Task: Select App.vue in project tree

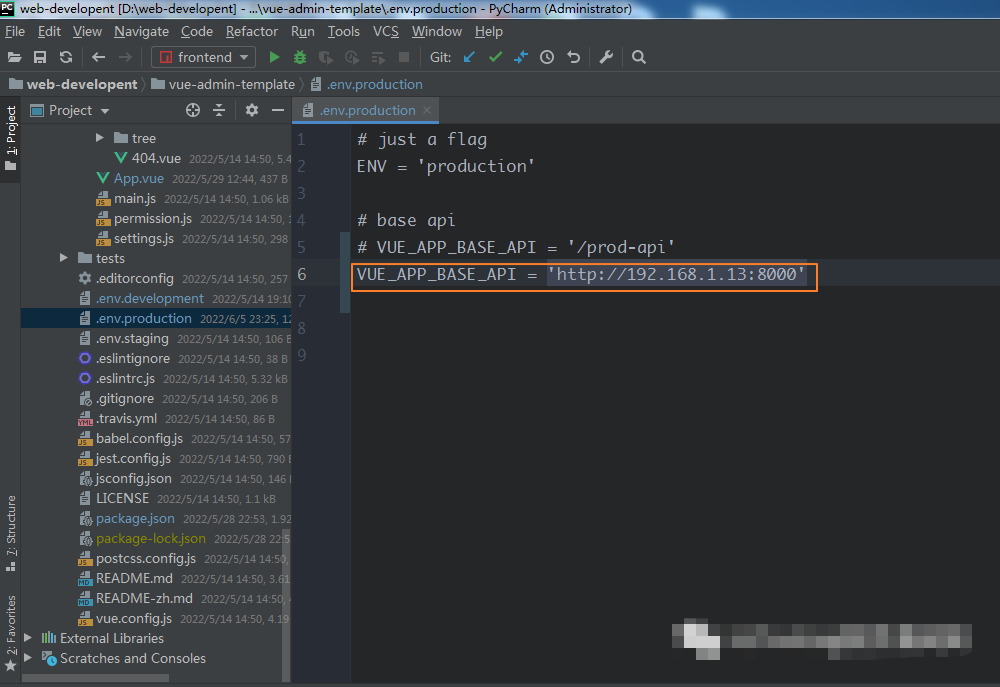Action: pyautogui.click(x=138, y=179)
